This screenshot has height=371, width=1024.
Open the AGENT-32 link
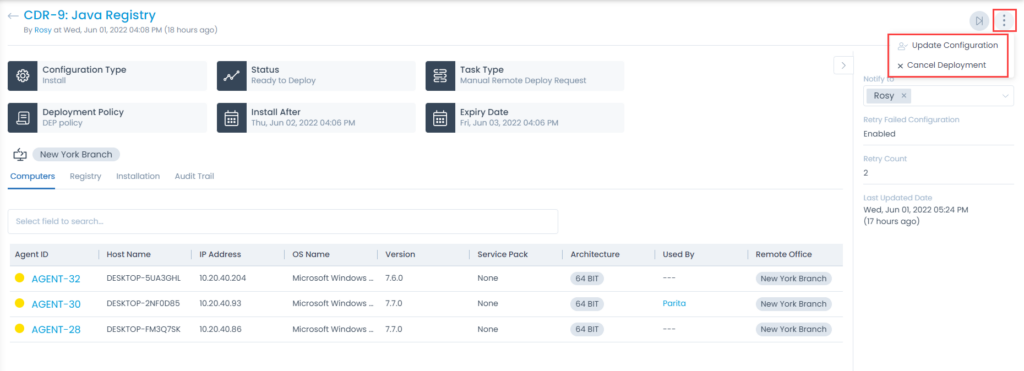[x=56, y=279]
